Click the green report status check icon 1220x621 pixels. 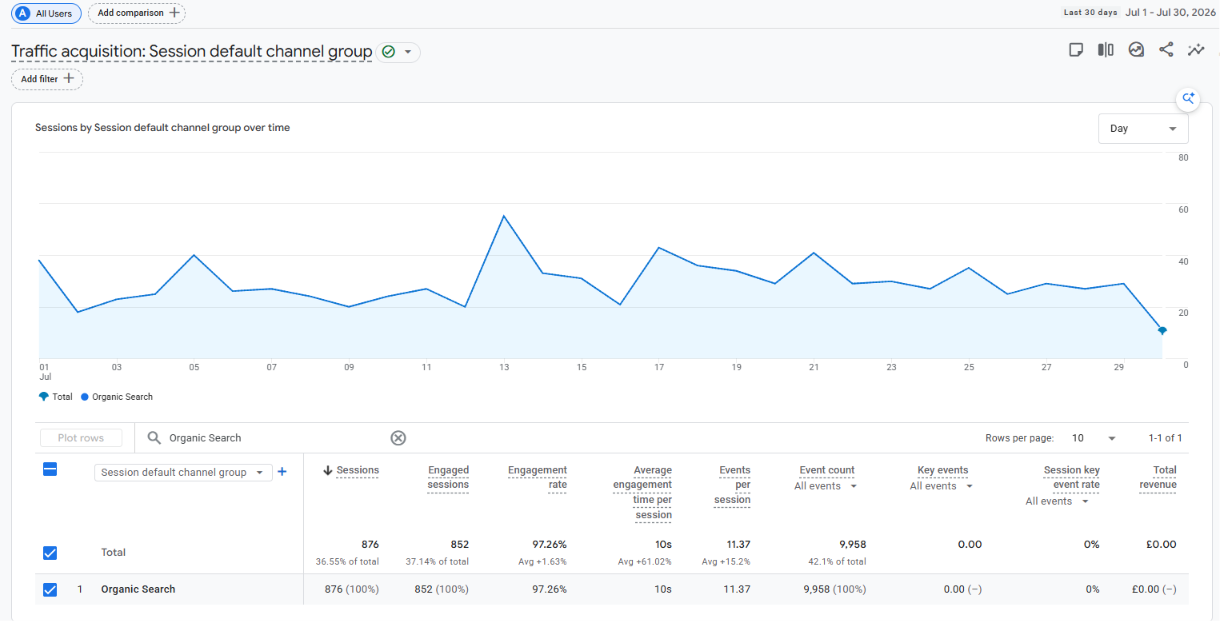point(388,52)
